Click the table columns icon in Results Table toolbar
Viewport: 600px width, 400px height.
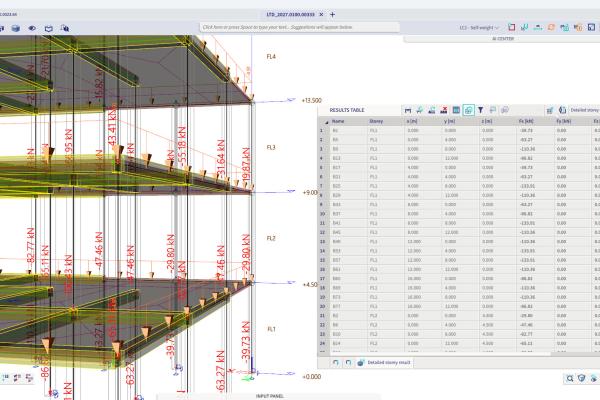click(456, 110)
